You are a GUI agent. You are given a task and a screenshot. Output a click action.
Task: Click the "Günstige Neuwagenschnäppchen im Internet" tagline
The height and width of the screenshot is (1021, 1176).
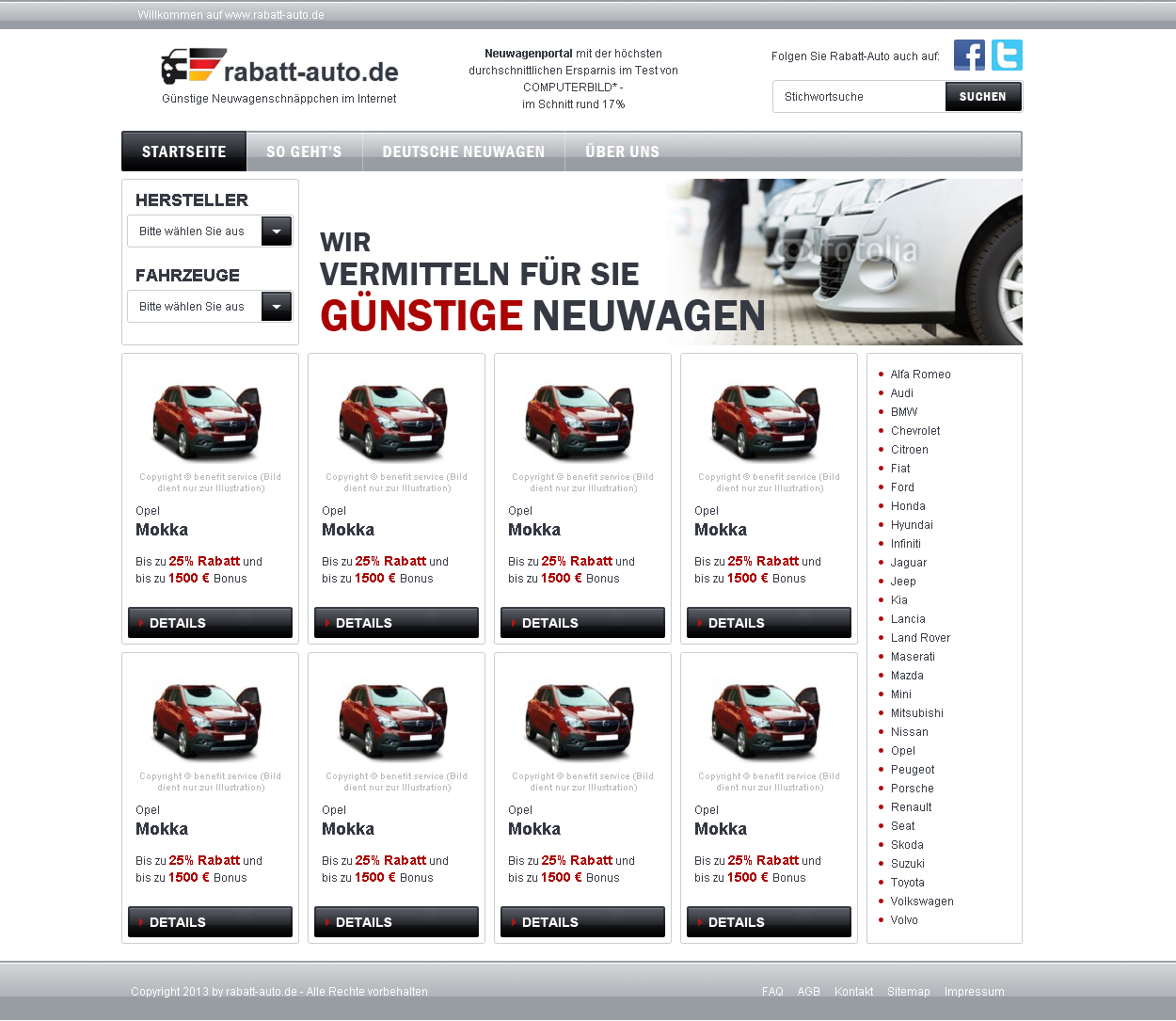pyautogui.click(x=279, y=99)
